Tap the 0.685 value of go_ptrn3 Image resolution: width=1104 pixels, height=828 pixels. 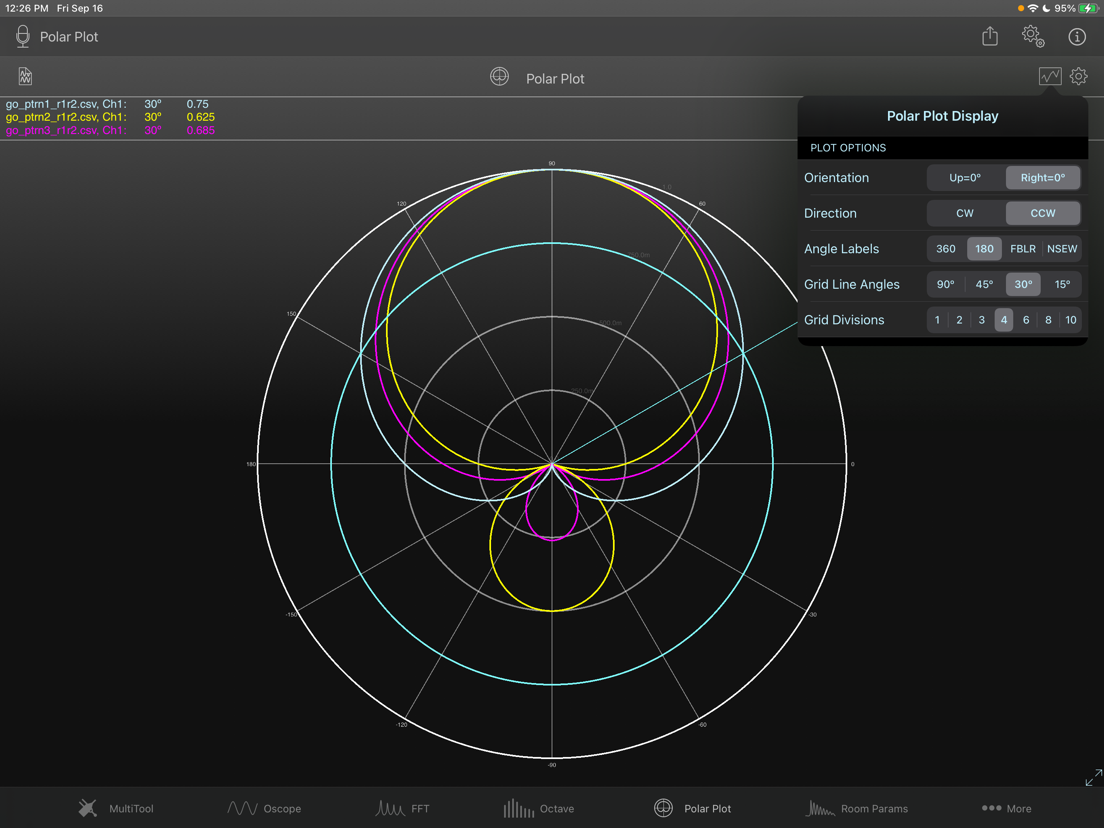click(x=201, y=130)
